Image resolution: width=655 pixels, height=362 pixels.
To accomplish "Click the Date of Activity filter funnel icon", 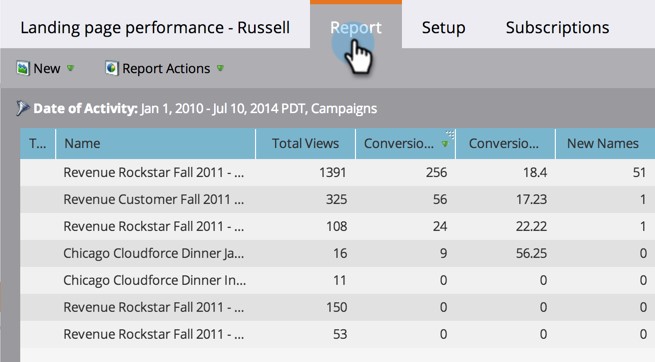I will 23,108.
